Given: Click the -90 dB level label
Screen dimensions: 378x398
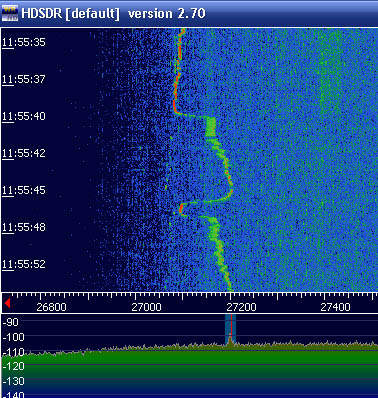Looking at the screenshot, I should click(11, 322).
